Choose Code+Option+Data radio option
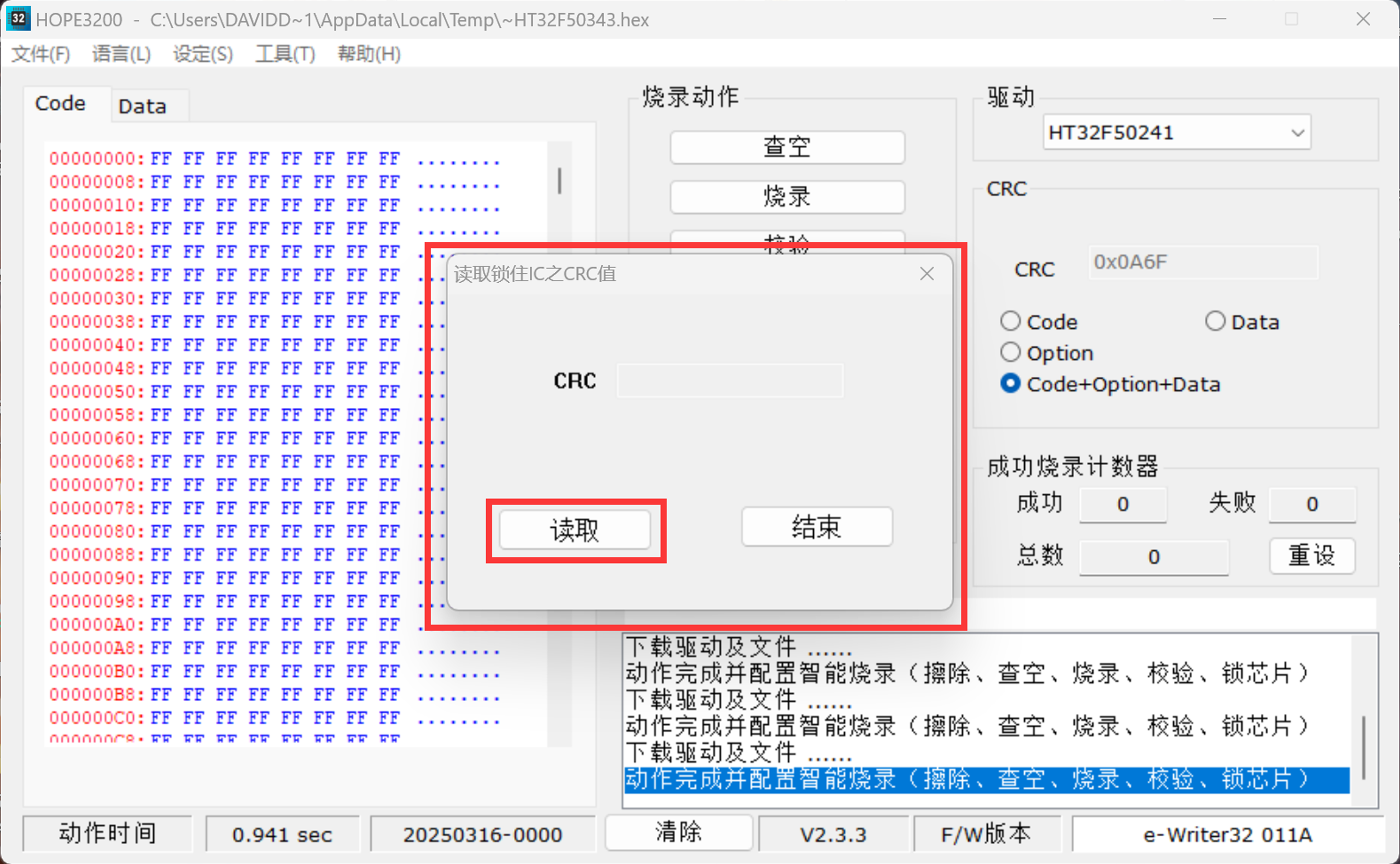The height and width of the screenshot is (864, 1400). [x=1010, y=383]
